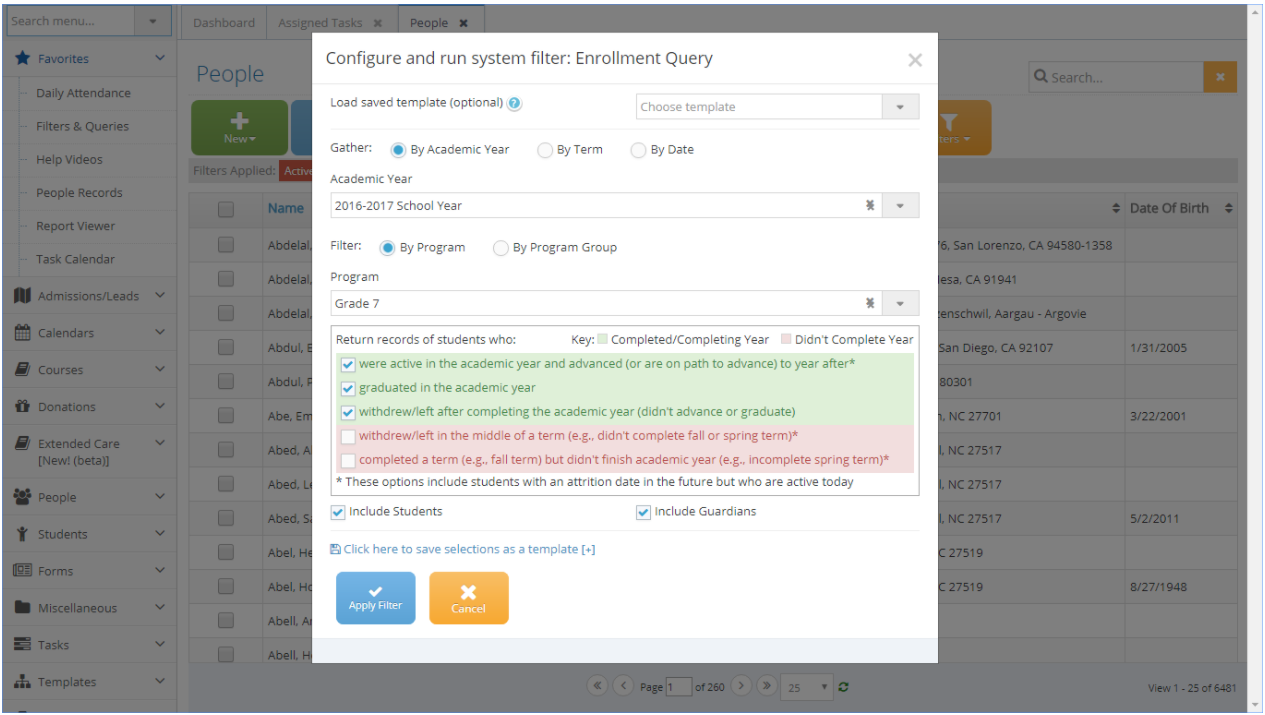Close the Enrollment Query dialog with the X

click(x=914, y=60)
